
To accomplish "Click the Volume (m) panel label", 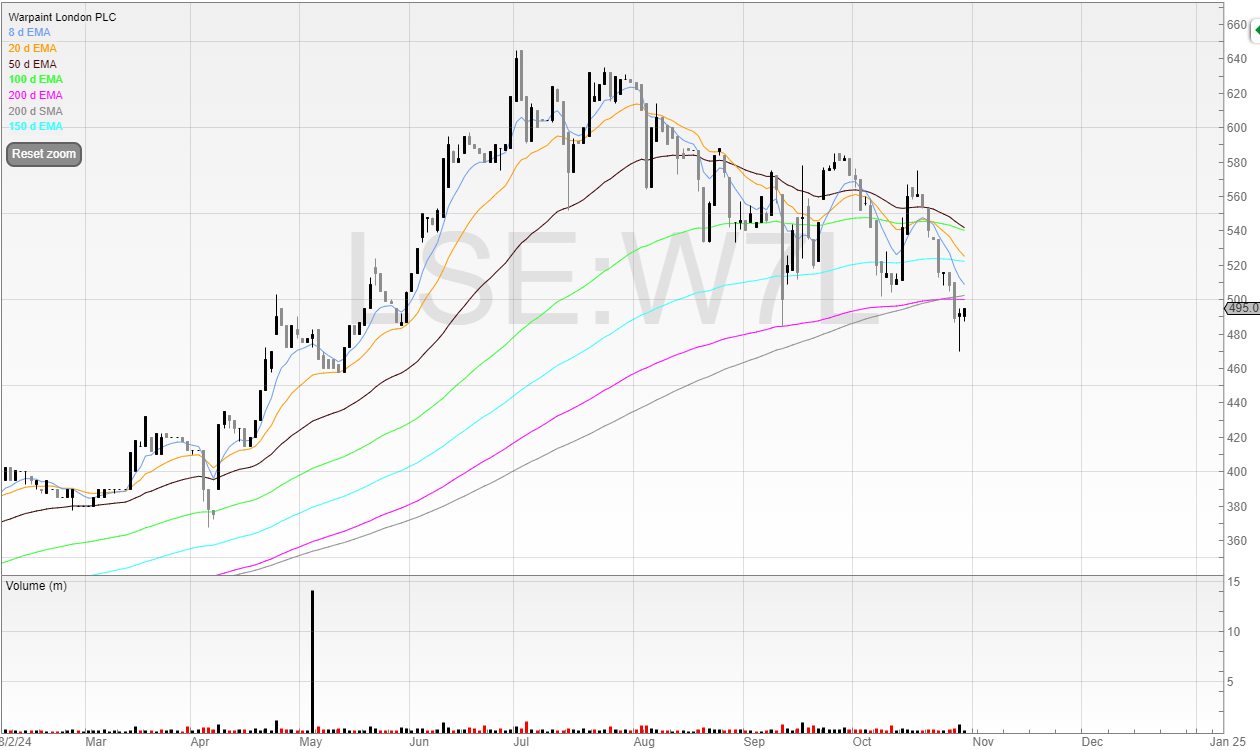I will [x=36, y=585].
